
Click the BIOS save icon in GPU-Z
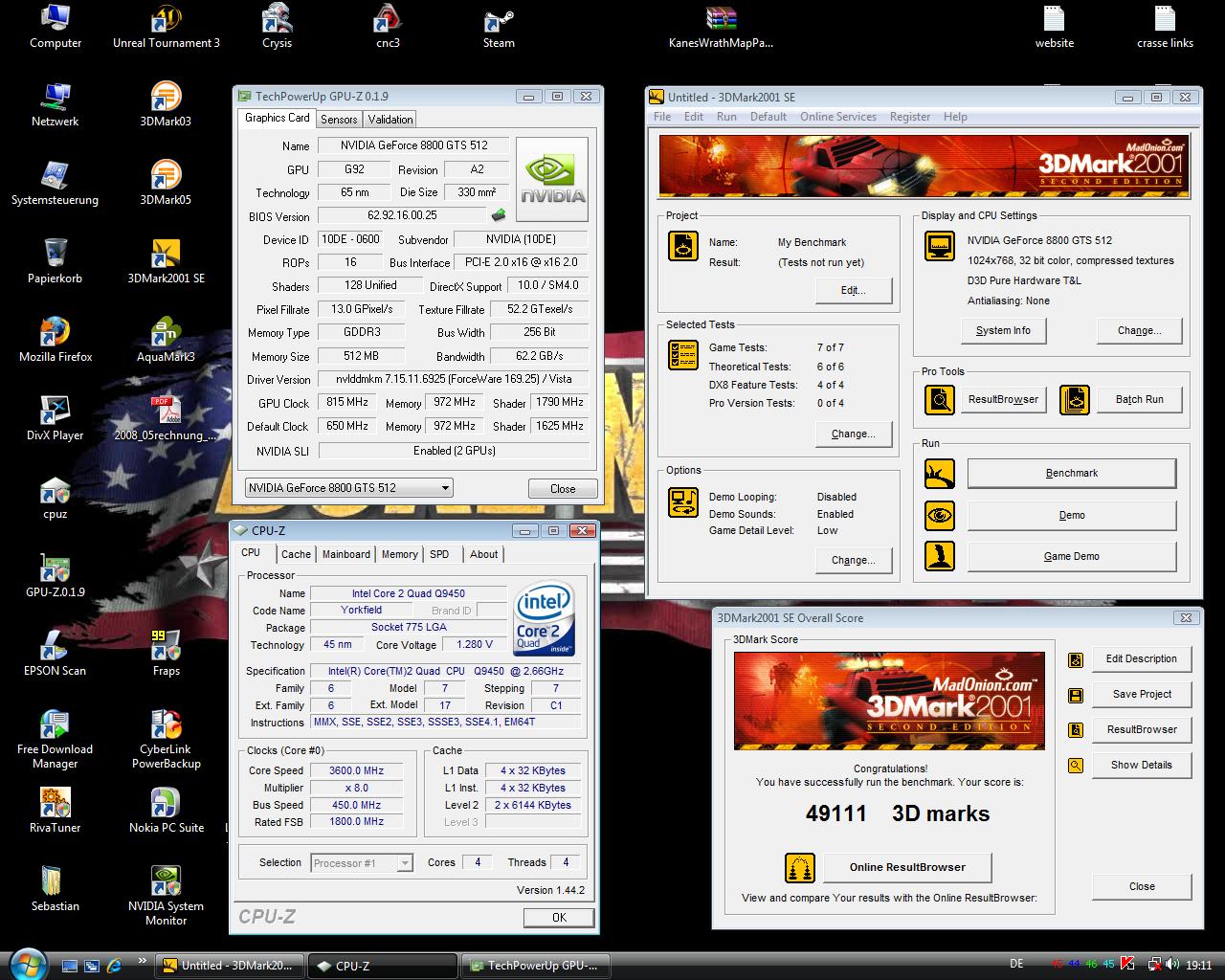(499, 215)
